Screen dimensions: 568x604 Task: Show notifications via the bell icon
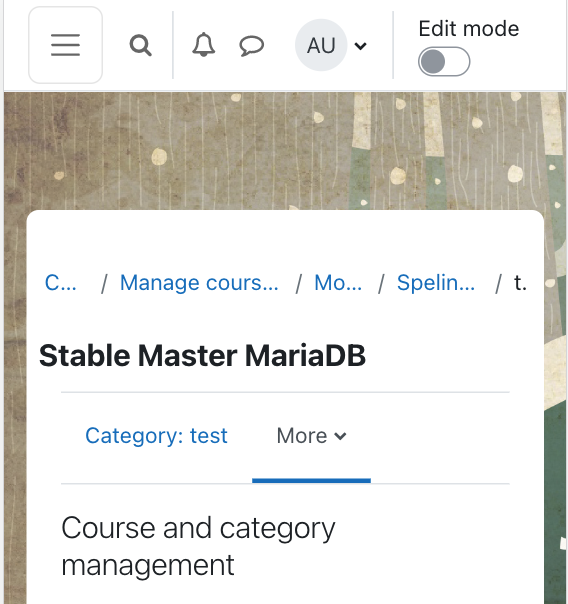pos(204,45)
